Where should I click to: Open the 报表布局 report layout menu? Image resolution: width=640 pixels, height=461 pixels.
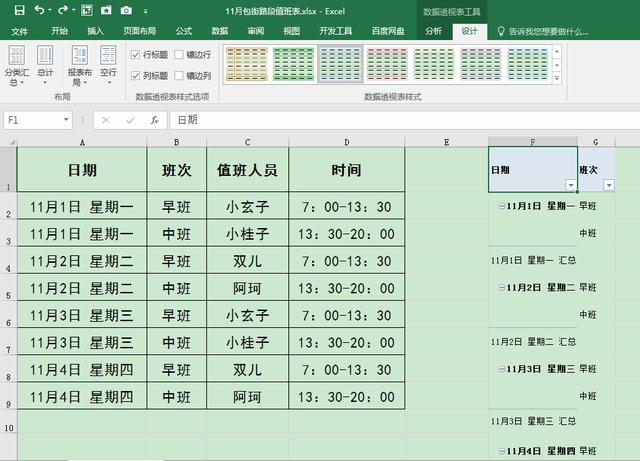click(x=80, y=66)
